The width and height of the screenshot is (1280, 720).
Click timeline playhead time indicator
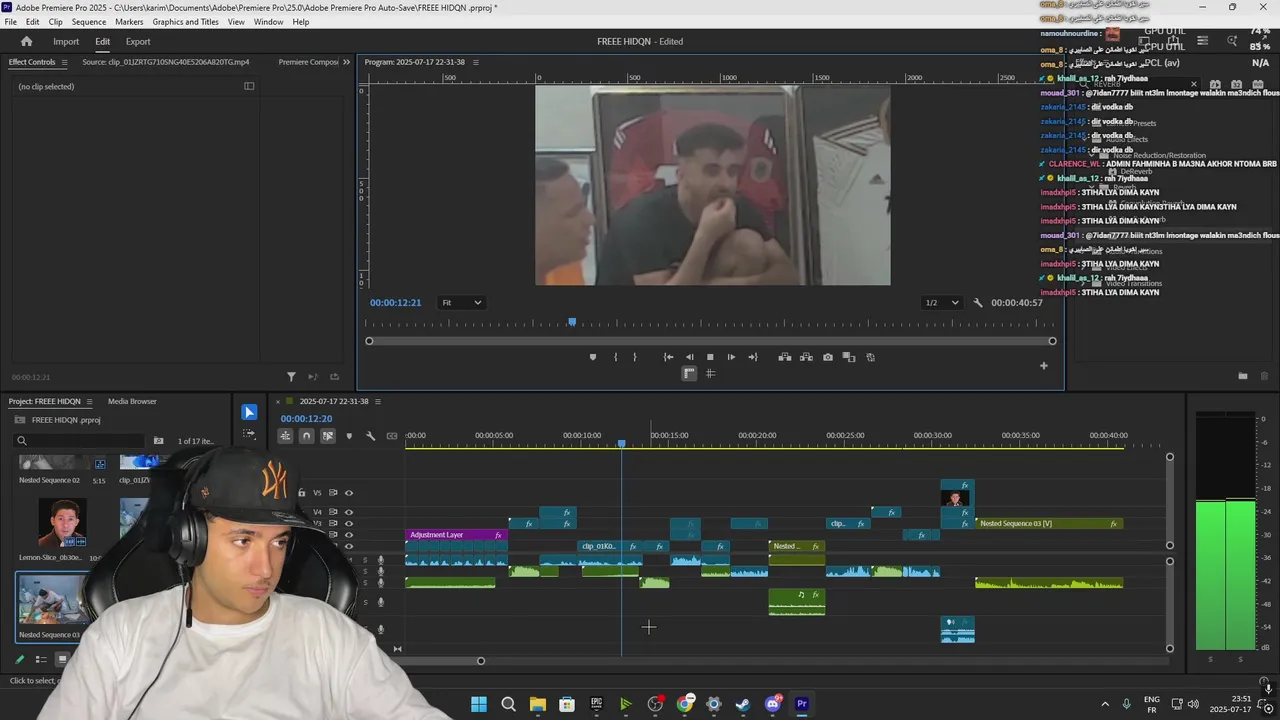tap(621, 443)
